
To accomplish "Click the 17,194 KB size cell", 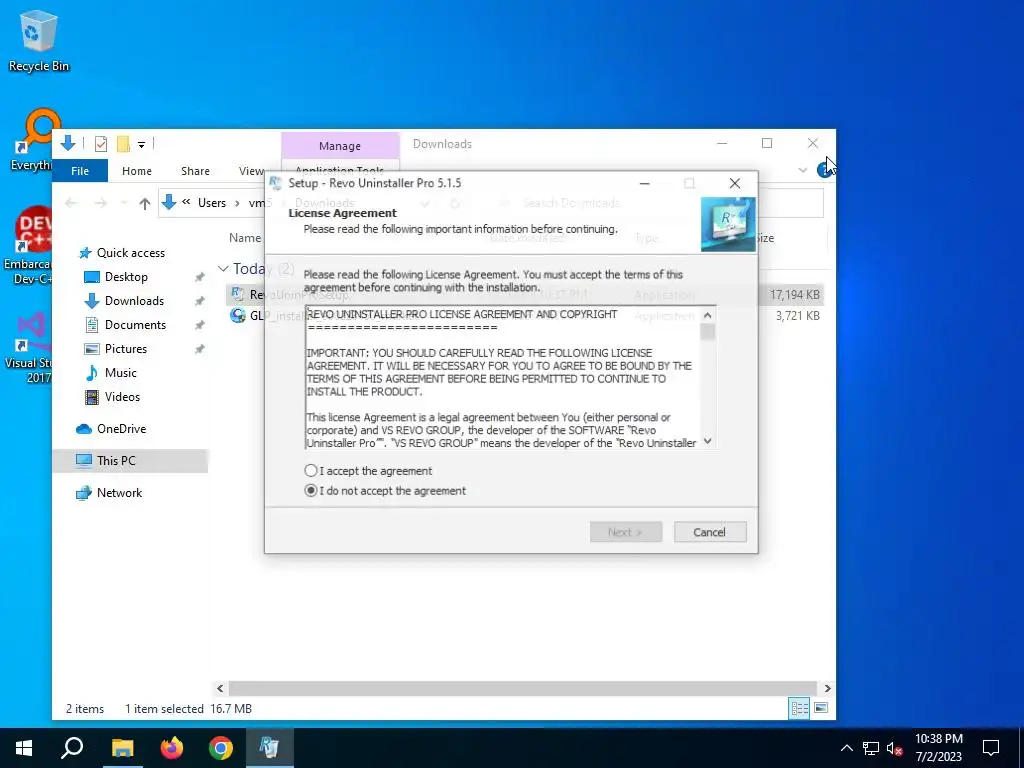I will tap(794, 295).
